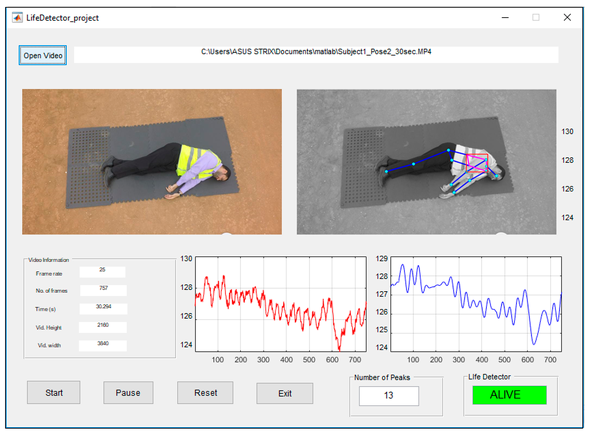Reset the detector with Reset button

click(x=205, y=392)
